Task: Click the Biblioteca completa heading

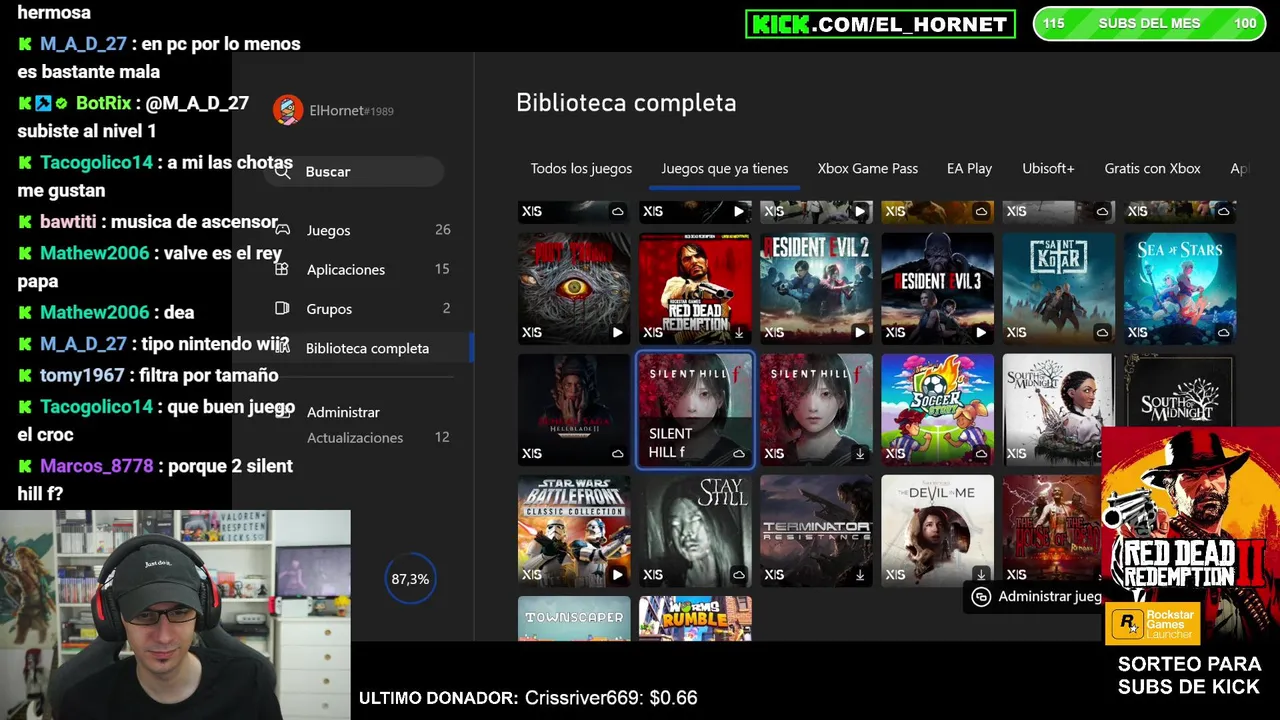Action: 626,103
